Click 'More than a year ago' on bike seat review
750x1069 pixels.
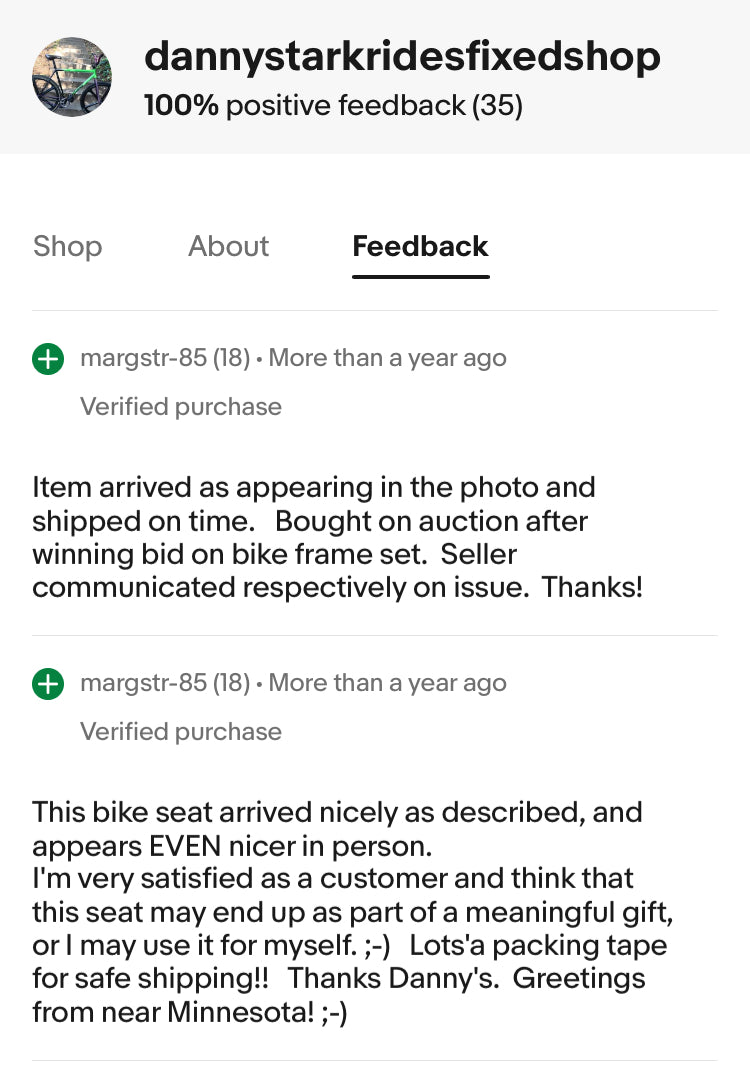388,683
